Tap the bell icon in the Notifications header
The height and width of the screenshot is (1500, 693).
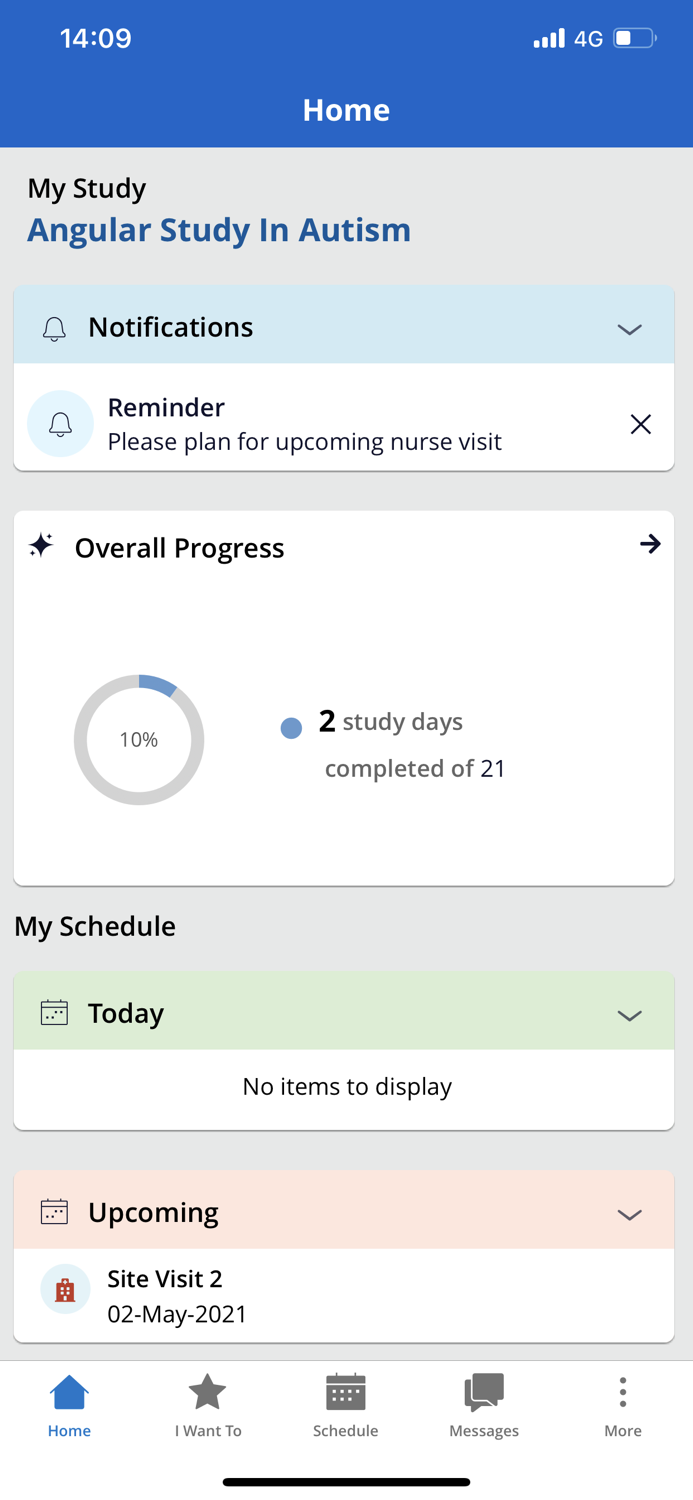(54, 328)
